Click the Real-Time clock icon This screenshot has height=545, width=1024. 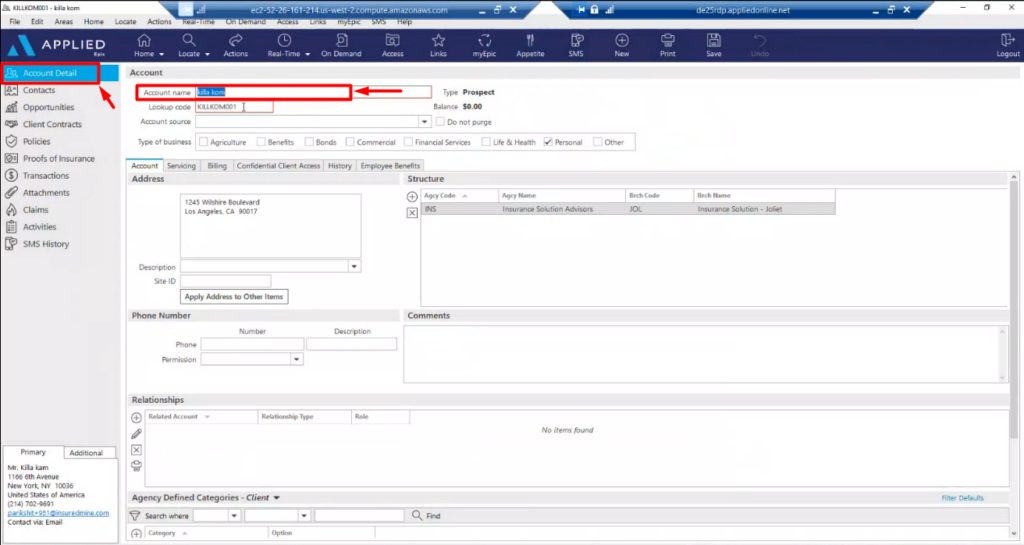(x=284, y=40)
